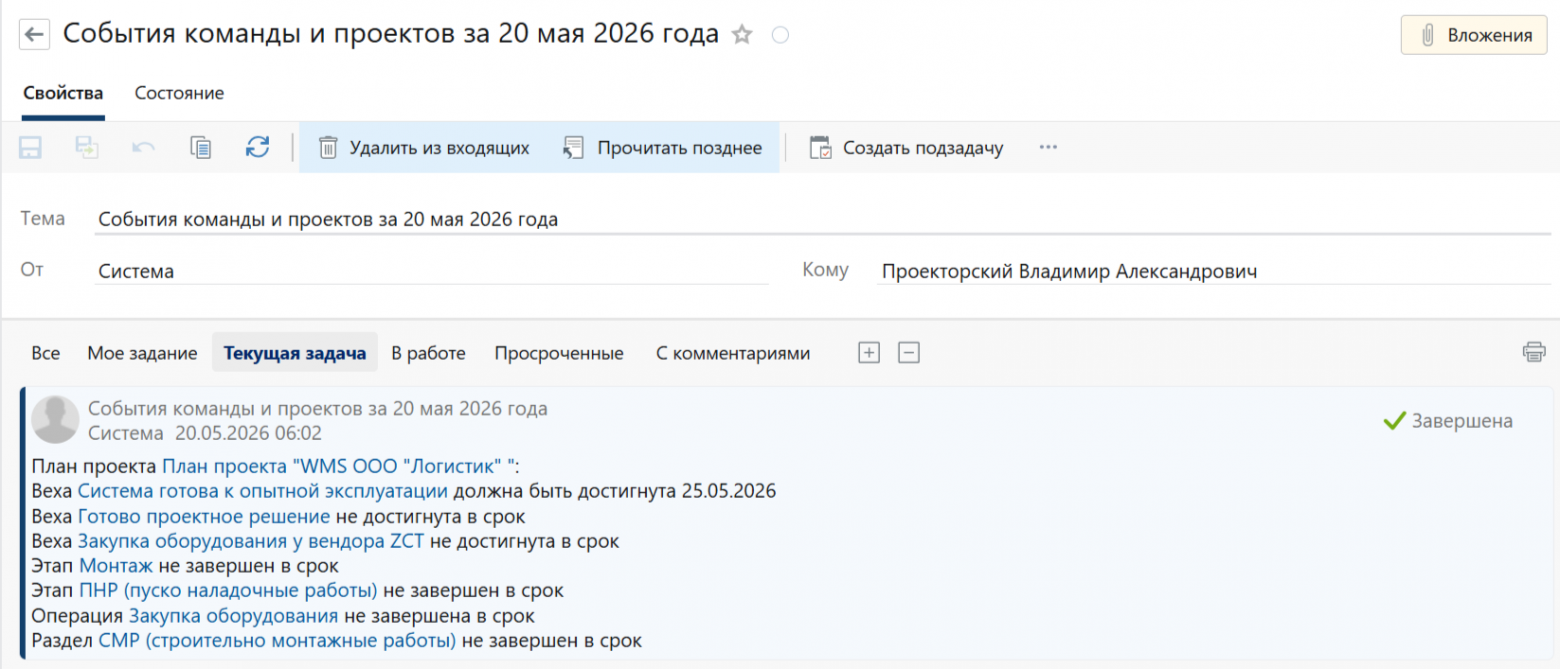Select the Просроченные filter tab
Image resolution: width=1560 pixels, height=669 pixels.
coord(559,353)
